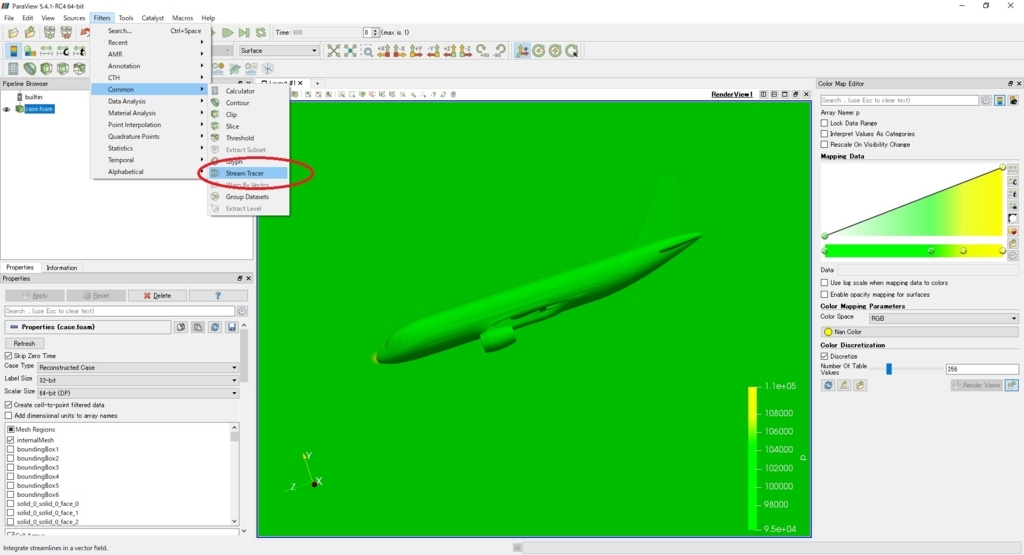Set view direction to -Z
Viewport: 1024px width, 555px height.
pyautogui.click(x=466, y=51)
